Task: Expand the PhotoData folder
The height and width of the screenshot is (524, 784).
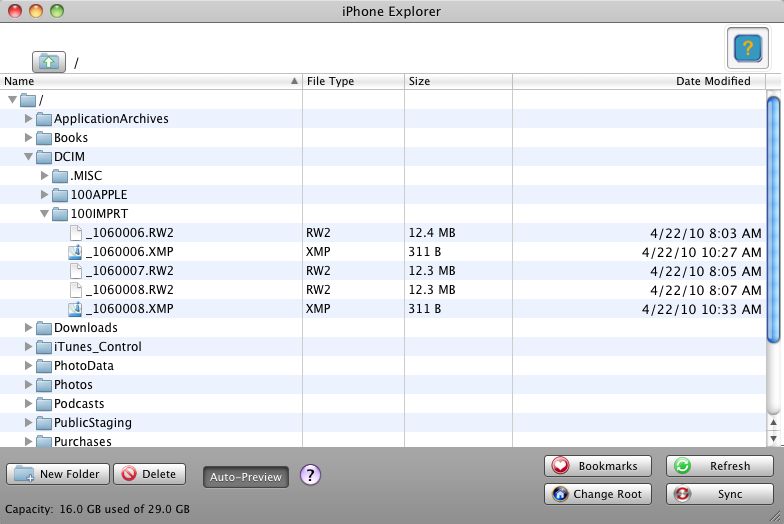Action: pos(28,366)
